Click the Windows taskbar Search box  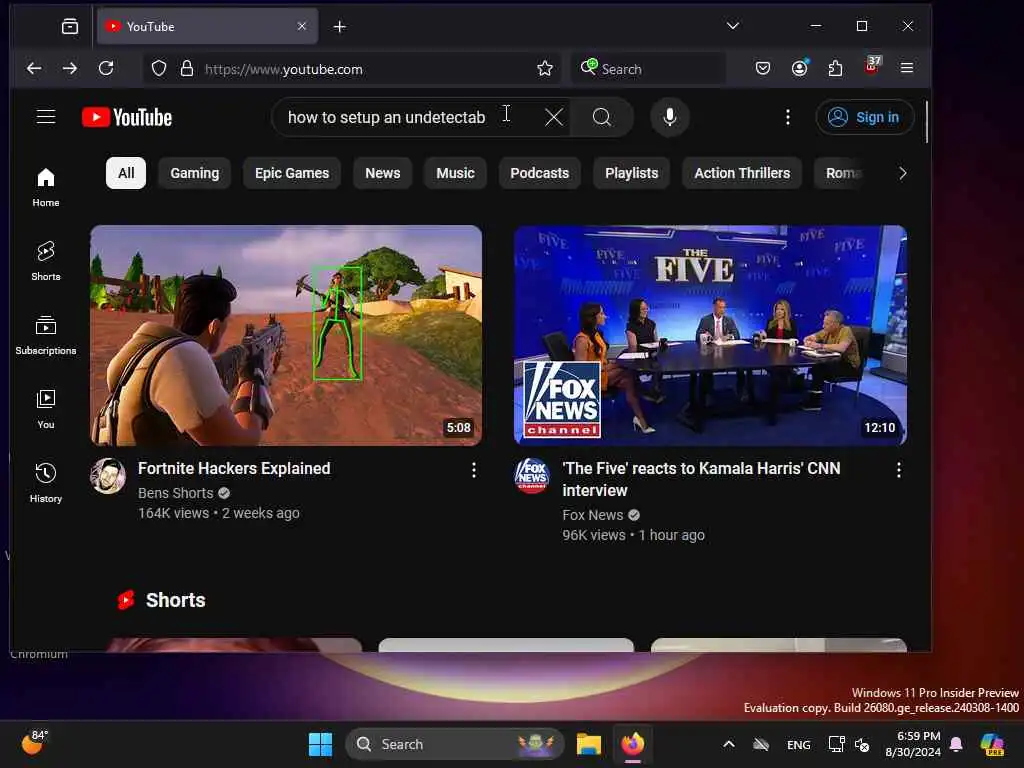tap(455, 744)
